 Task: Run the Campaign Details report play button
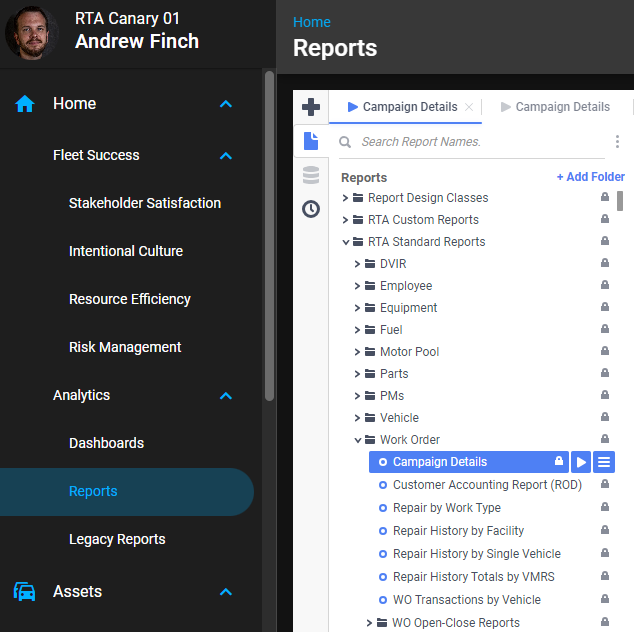[581, 462]
